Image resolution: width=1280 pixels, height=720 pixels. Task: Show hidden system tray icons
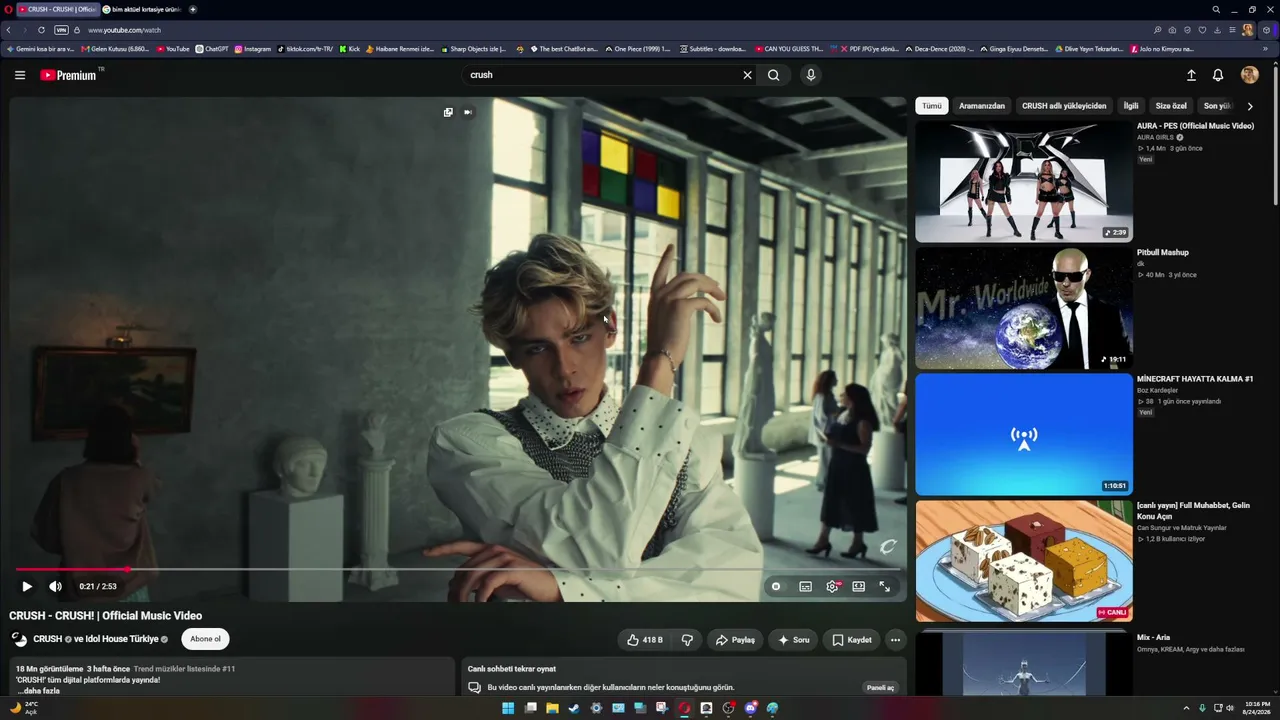1187,708
